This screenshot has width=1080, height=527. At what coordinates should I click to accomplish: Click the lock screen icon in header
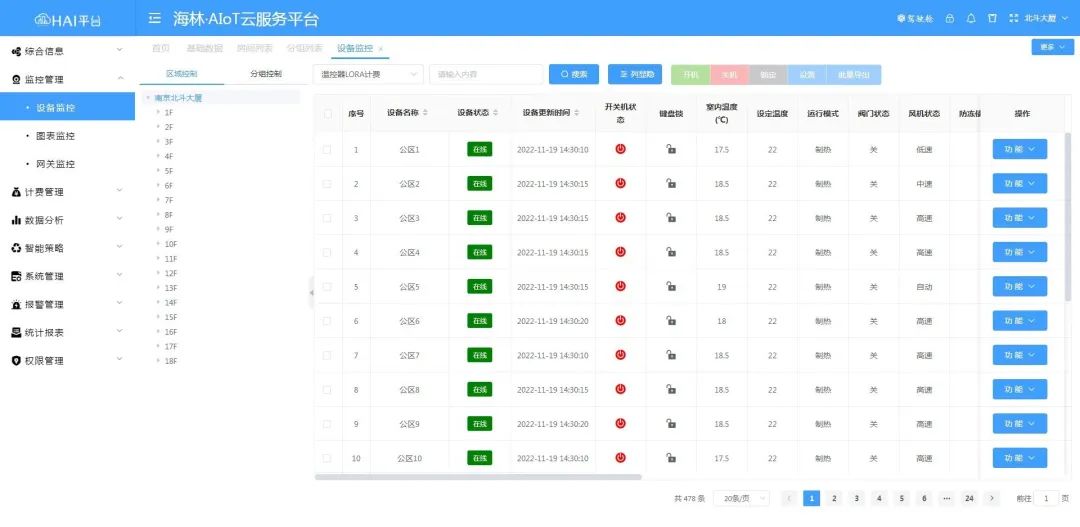949,18
